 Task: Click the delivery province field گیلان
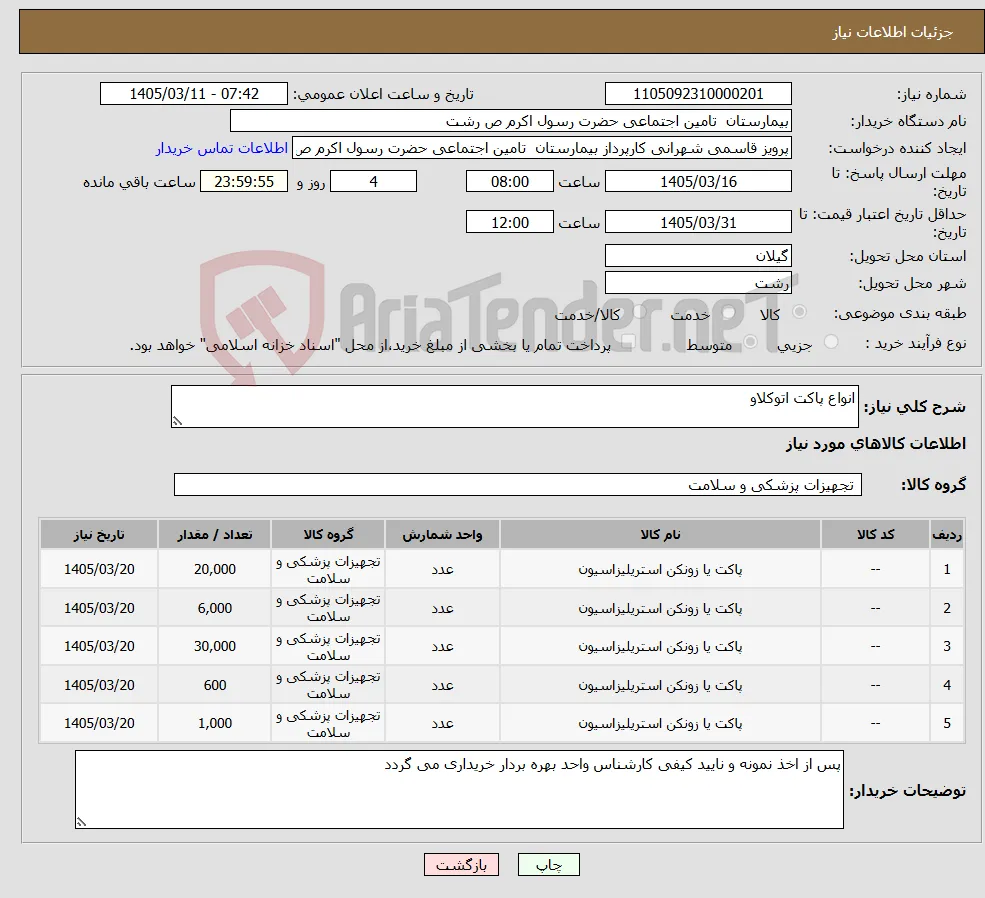(698, 256)
